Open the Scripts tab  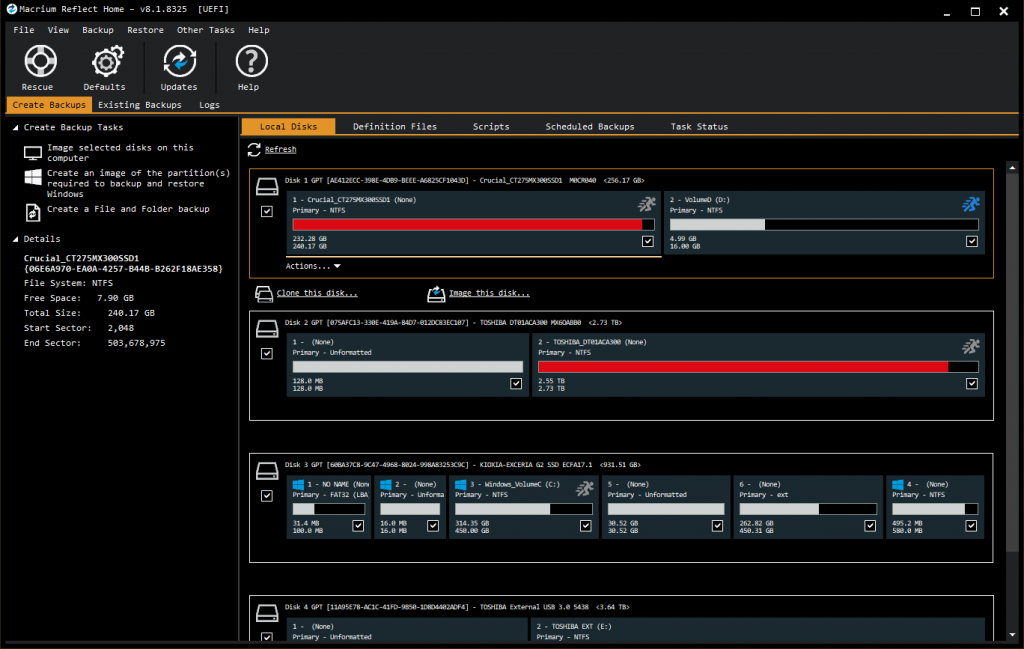tap(491, 127)
